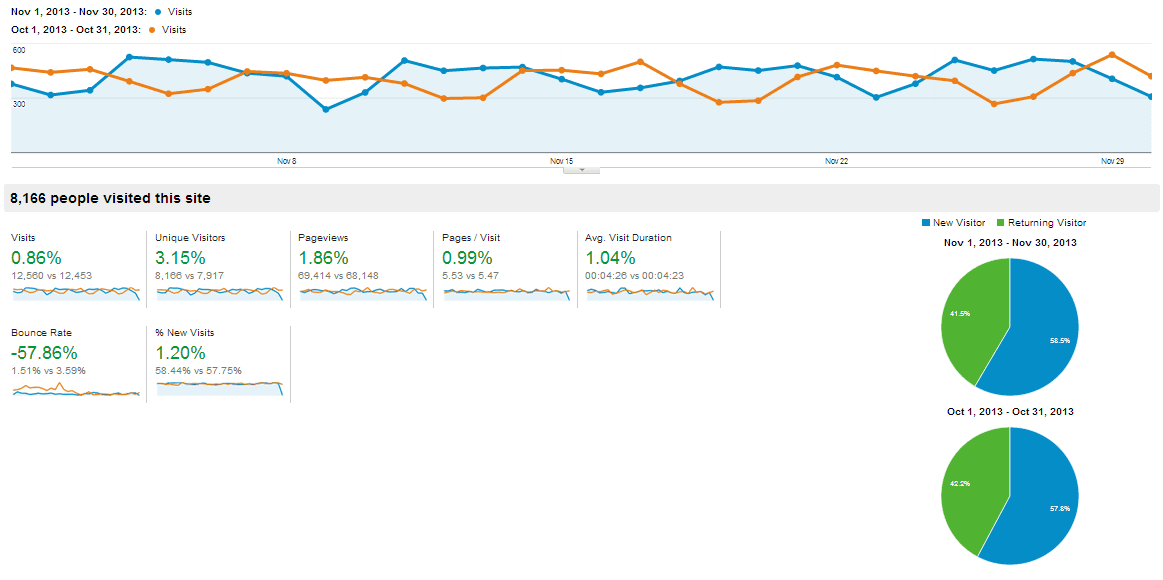Click the blue Visits legend dot for November
Viewport: 1163px width, 580px height.
(x=159, y=13)
